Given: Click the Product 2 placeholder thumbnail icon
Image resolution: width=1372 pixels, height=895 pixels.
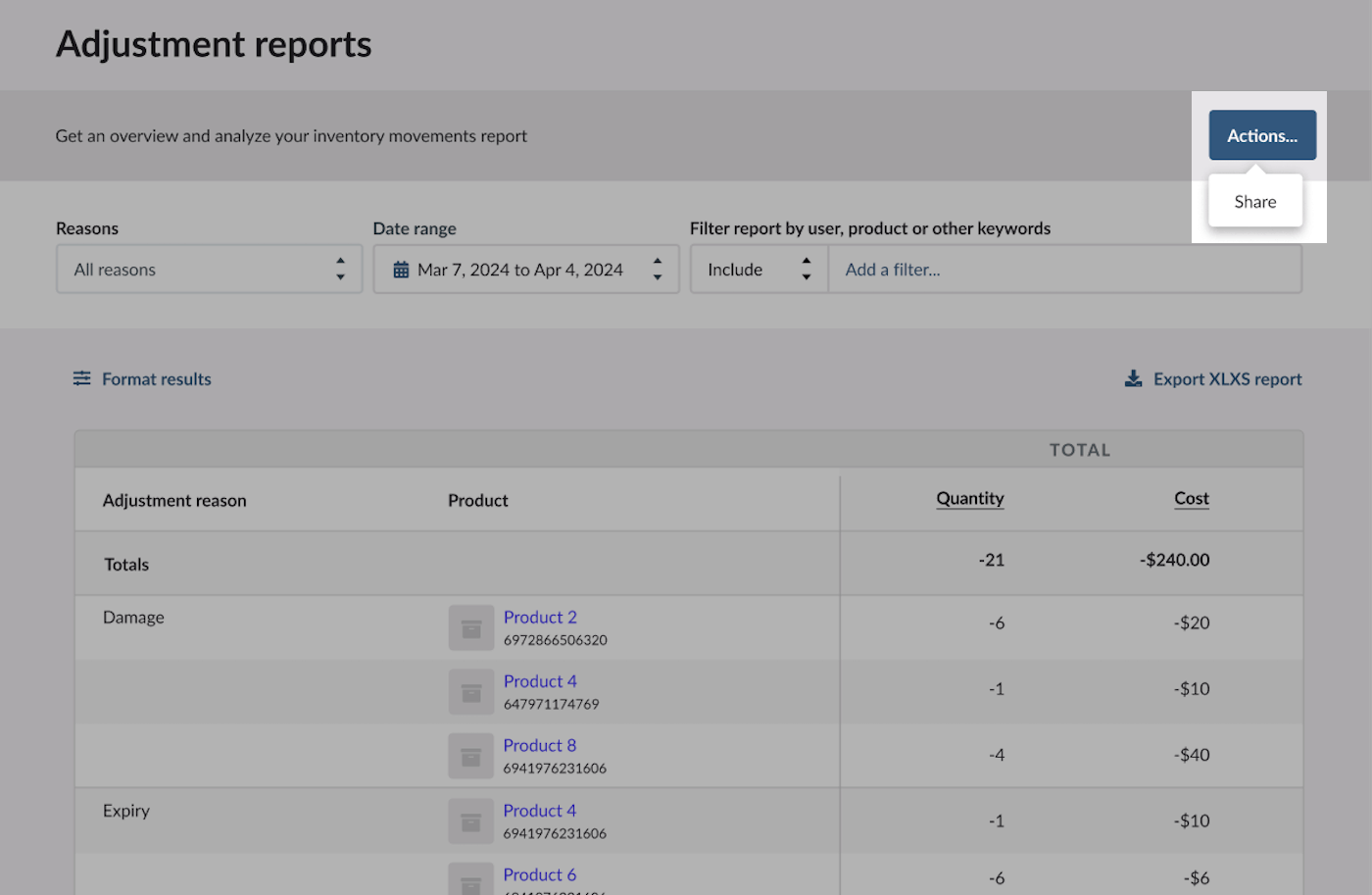Looking at the screenshot, I should 470,627.
